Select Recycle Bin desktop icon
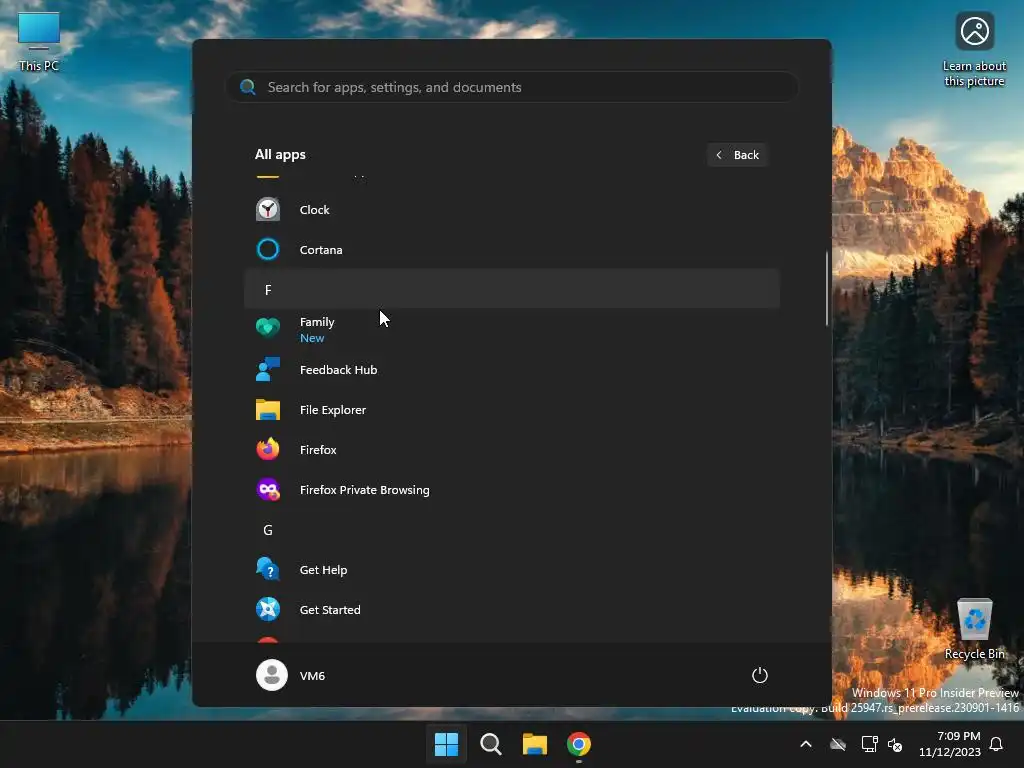Screen dimensions: 1024x768 [x=974, y=630]
